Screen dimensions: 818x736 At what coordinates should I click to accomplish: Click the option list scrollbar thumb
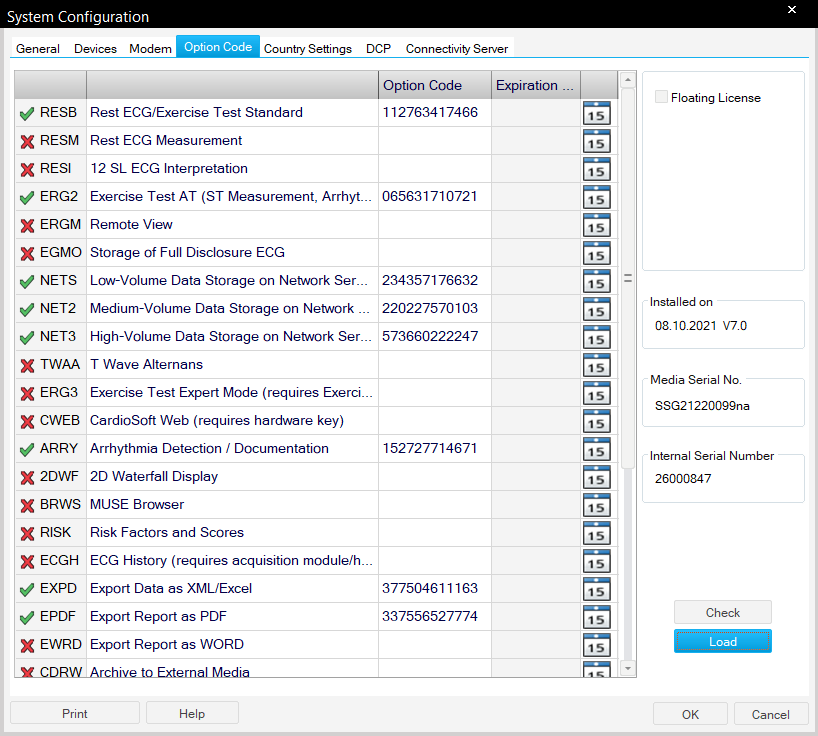point(628,279)
